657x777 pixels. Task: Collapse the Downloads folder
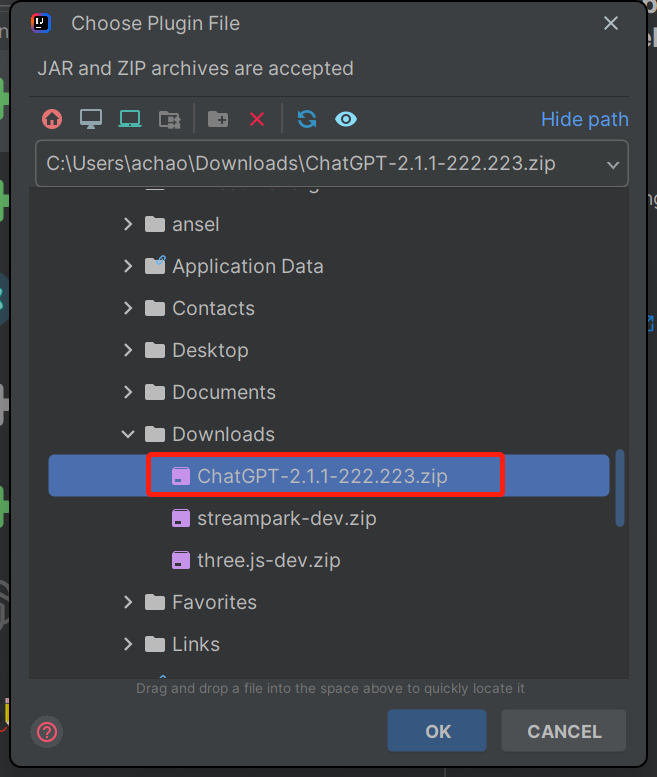128,434
